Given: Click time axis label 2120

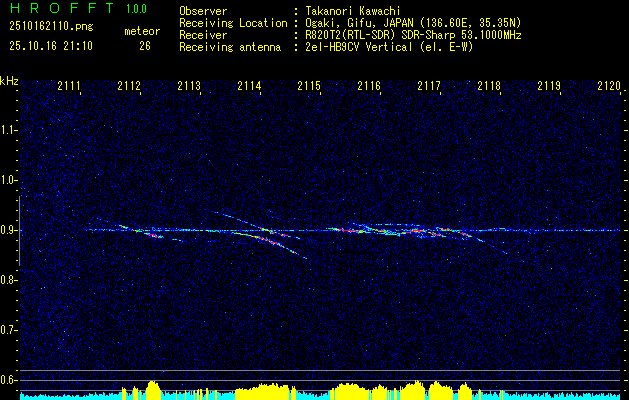Looking at the screenshot, I should pos(609,86).
